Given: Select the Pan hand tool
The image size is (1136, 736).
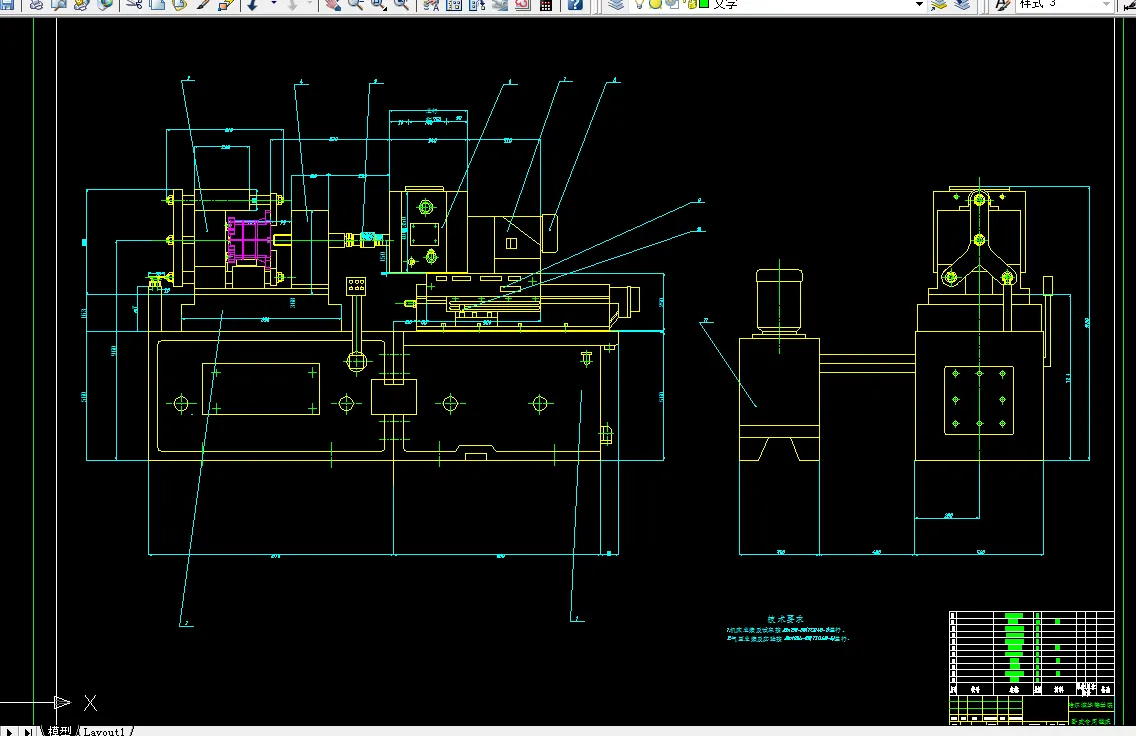Looking at the screenshot, I should [x=333, y=4].
